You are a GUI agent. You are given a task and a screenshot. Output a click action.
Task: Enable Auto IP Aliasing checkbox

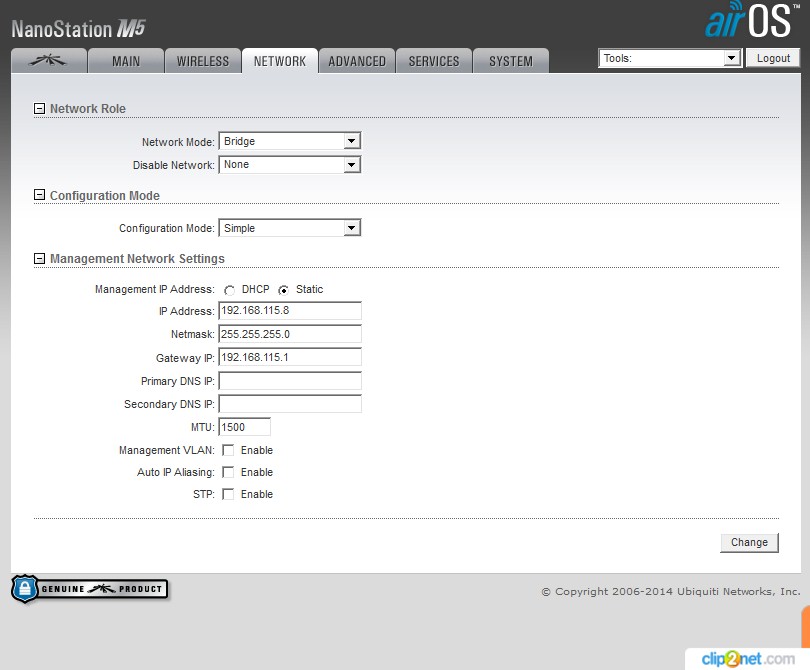click(x=228, y=472)
